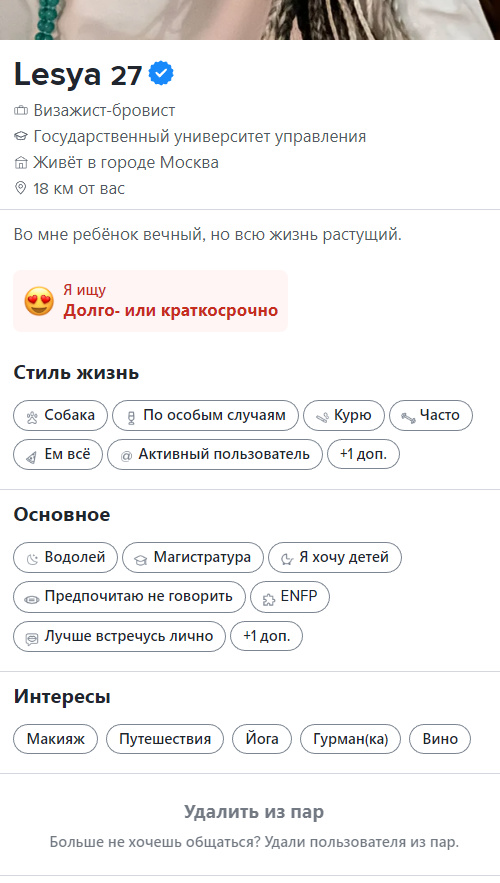Open the Долго- или краткосрочно card
The height and width of the screenshot is (883, 500).
[x=150, y=301]
